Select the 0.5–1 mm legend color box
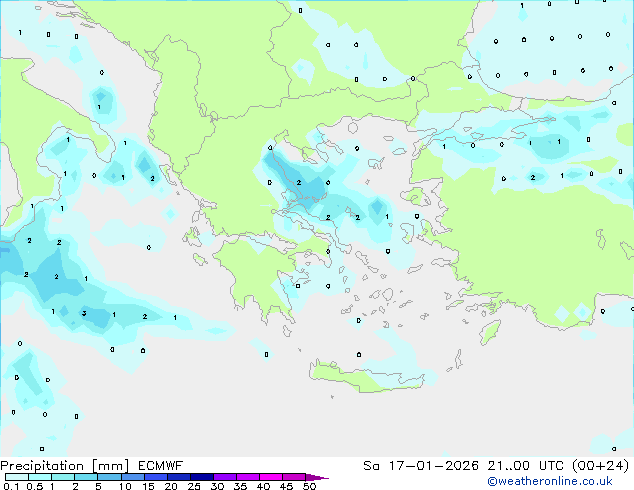The width and height of the screenshot is (634, 490). click(x=40, y=477)
